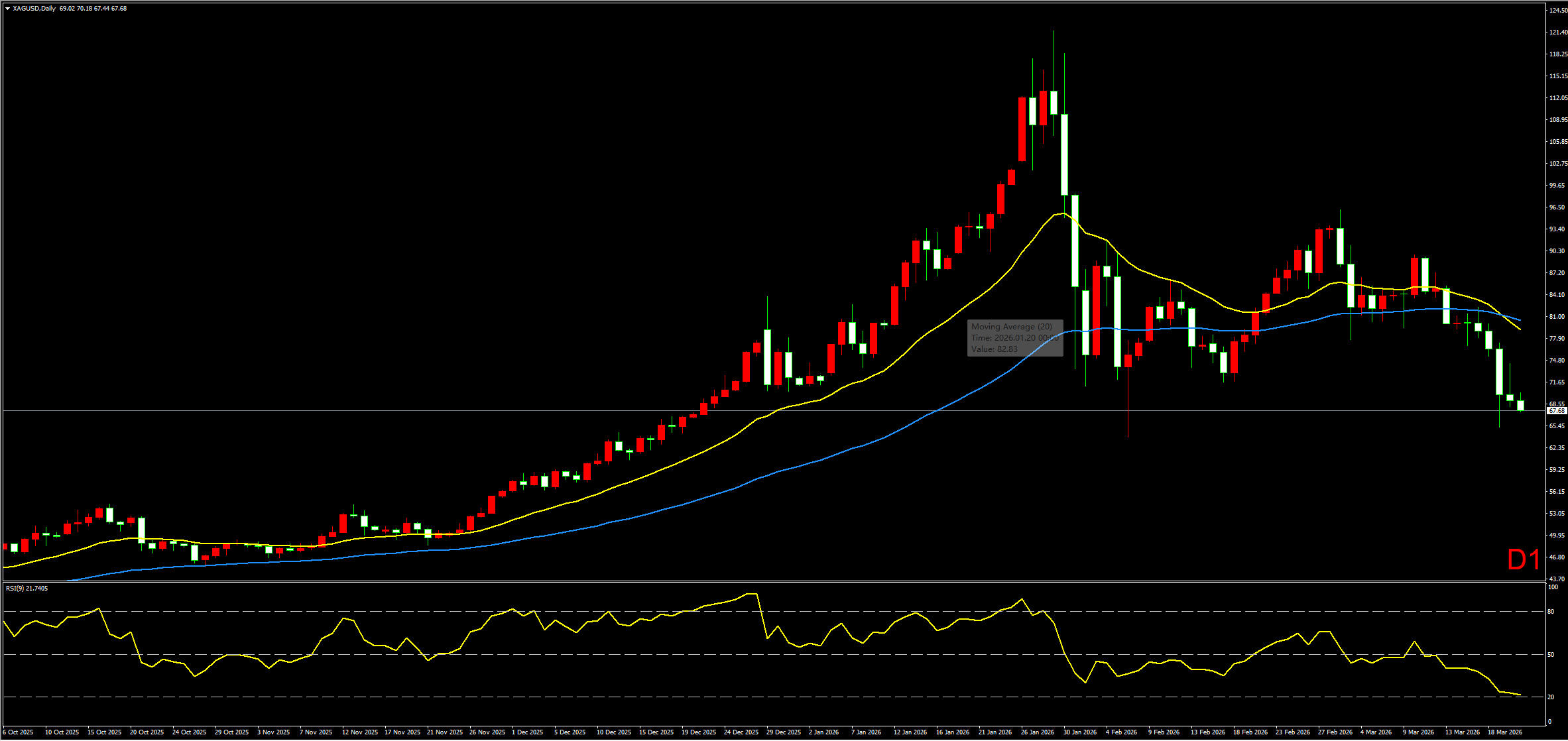Screen dimensions: 1568x741
Task: Click the 81.00 price scale label
Action: (x=1557, y=317)
